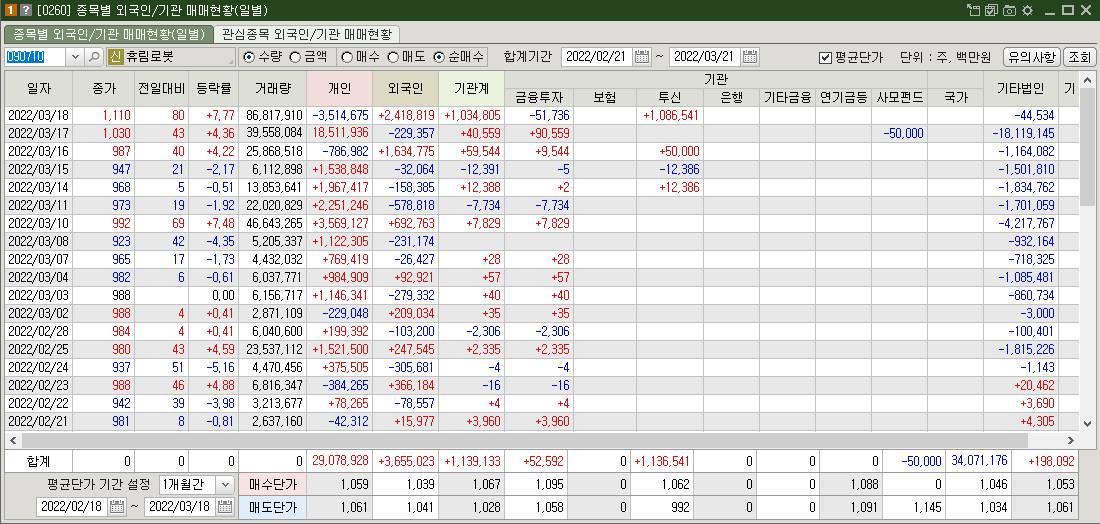This screenshot has width=1100, height=524.
Task: Open the help question-mark icon in title bar
Action: tap(25, 10)
